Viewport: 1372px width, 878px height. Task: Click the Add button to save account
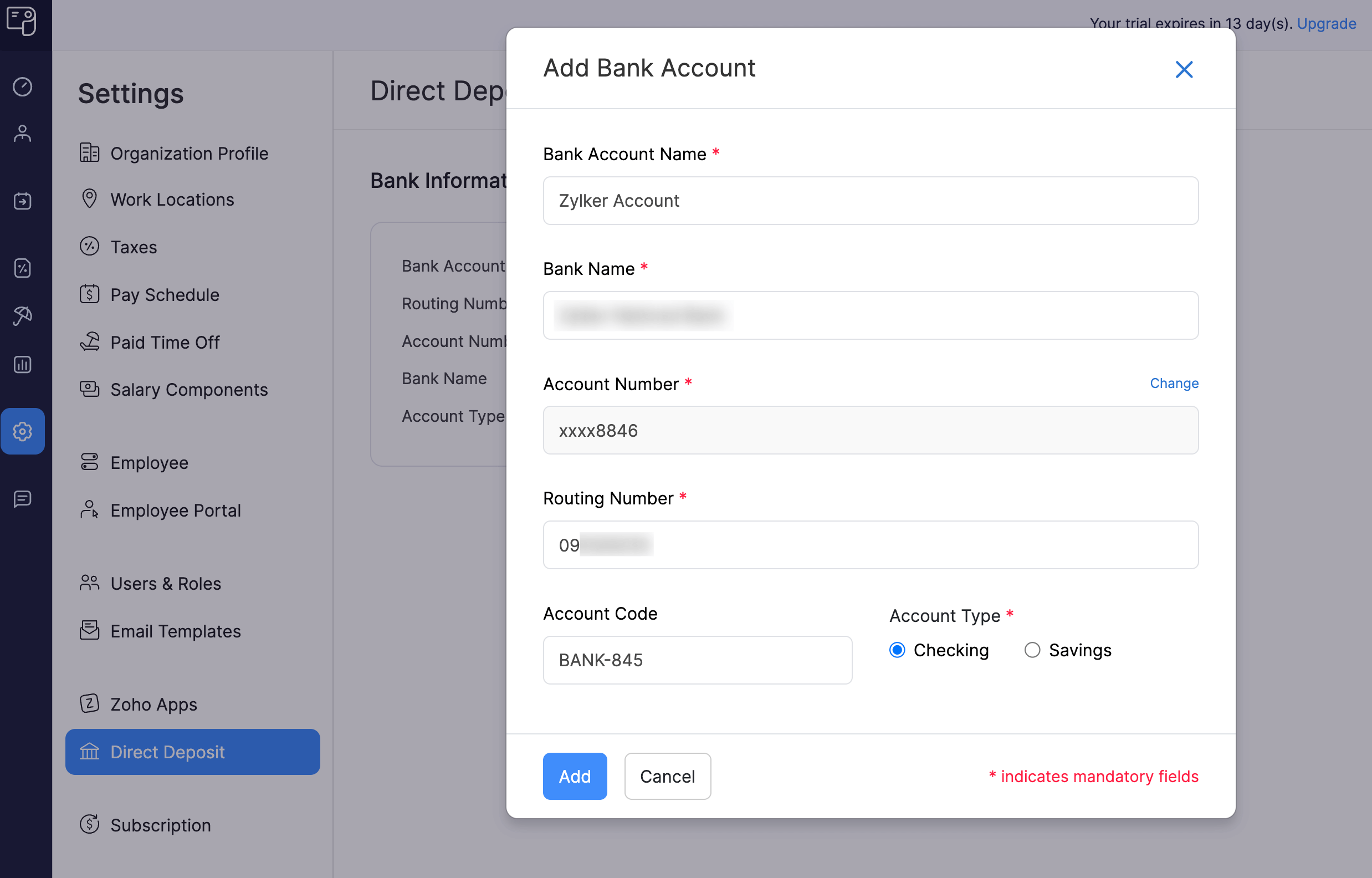[574, 776]
